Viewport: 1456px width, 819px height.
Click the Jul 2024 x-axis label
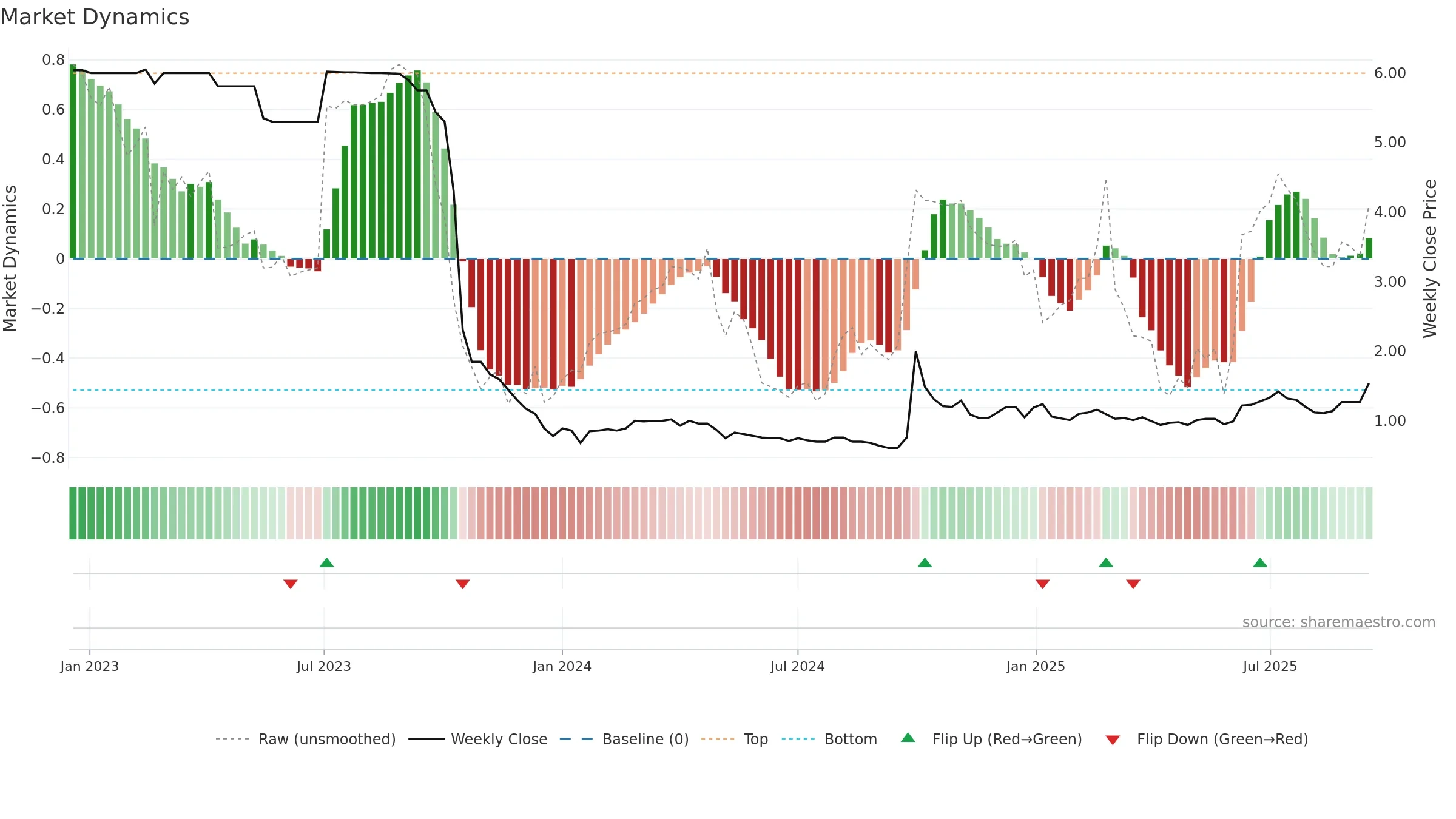coord(798,666)
